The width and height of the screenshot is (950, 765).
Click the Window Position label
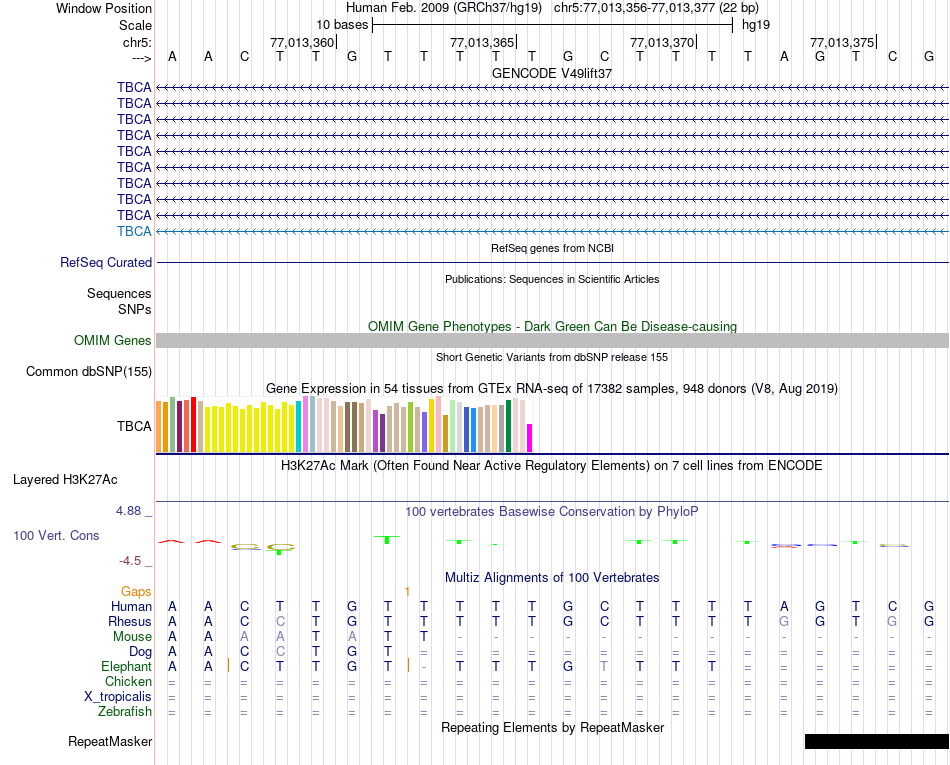pos(104,8)
